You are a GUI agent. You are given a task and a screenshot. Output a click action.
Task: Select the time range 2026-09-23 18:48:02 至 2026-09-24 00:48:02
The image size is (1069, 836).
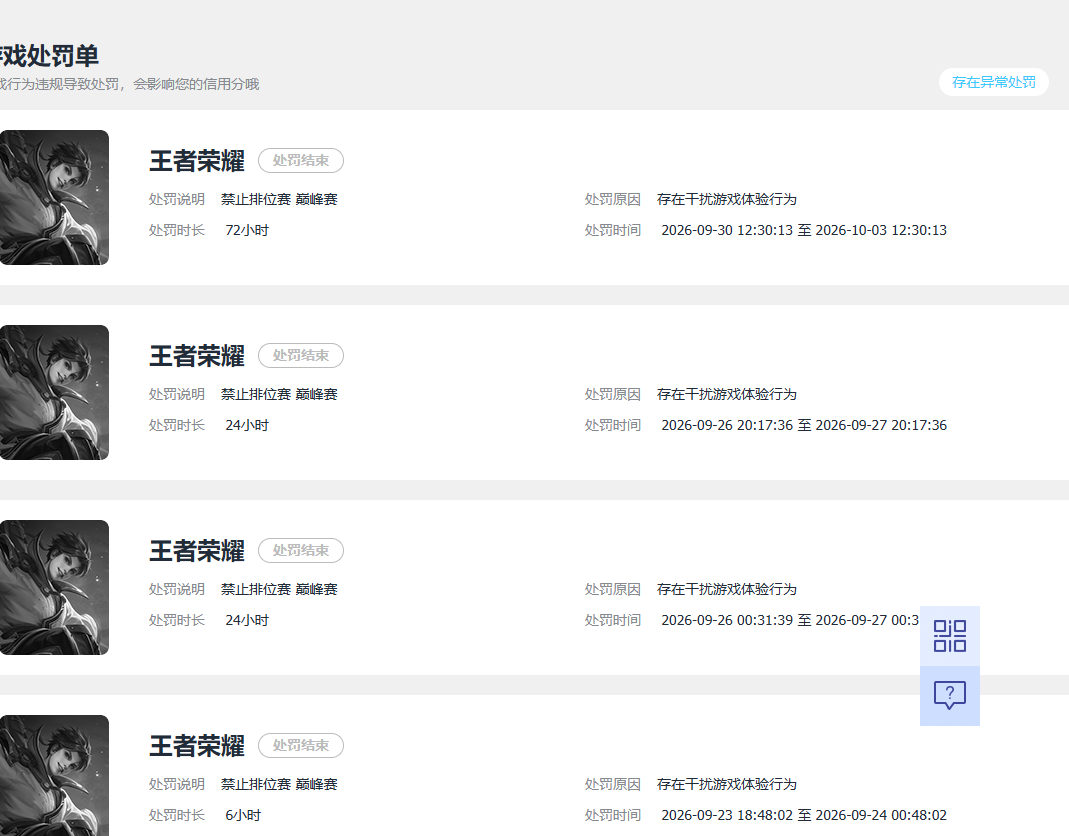[x=804, y=816]
